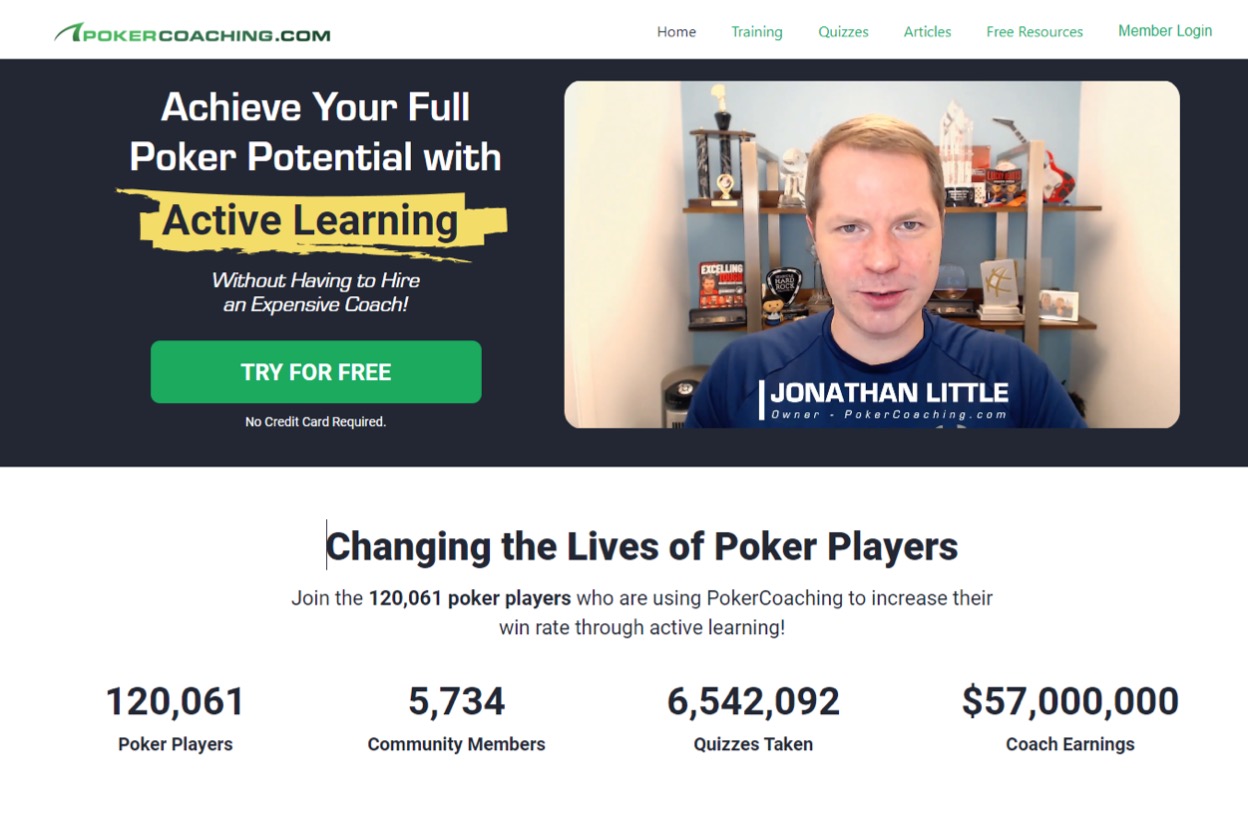Click the 5,734 Community Members statistic
Viewport: 1248px width, 816px height.
pyautogui.click(x=456, y=701)
